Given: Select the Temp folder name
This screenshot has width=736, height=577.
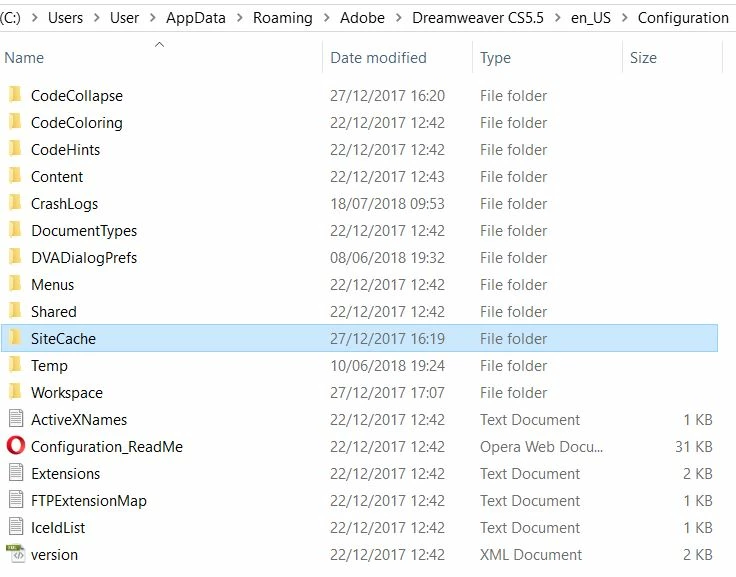Looking at the screenshot, I should point(49,366).
